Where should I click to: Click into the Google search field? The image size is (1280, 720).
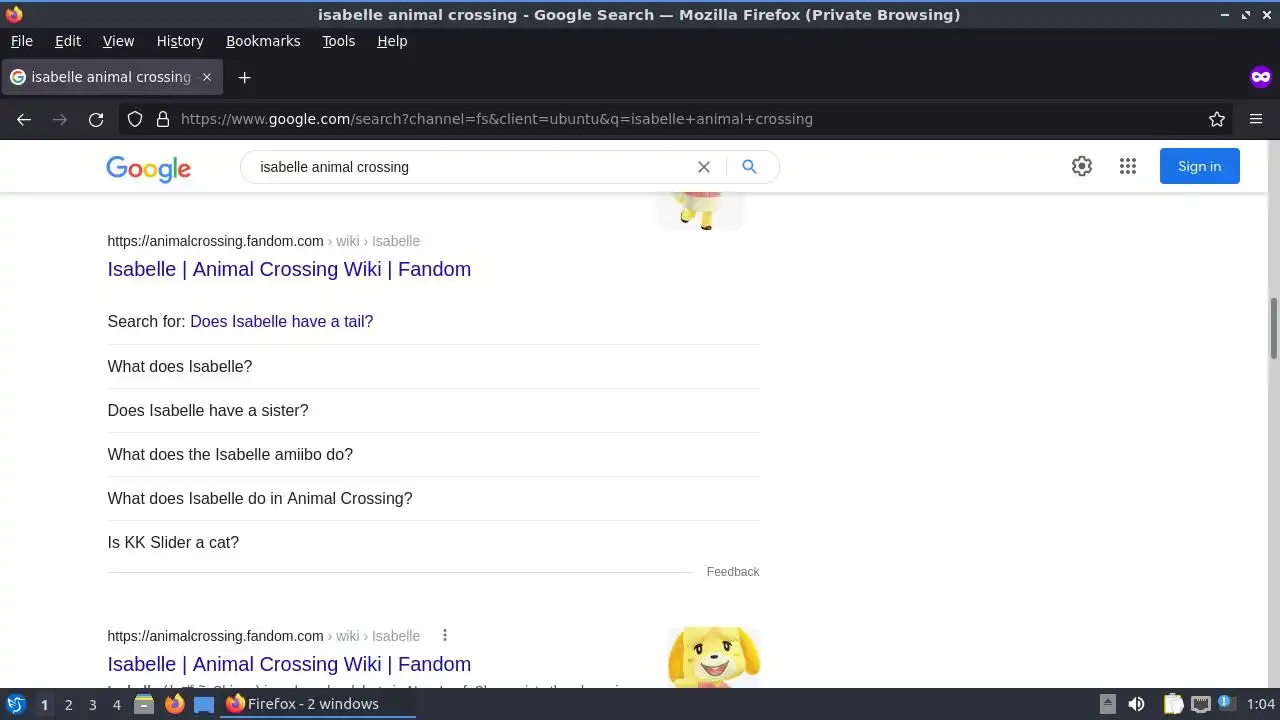(x=470, y=167)
